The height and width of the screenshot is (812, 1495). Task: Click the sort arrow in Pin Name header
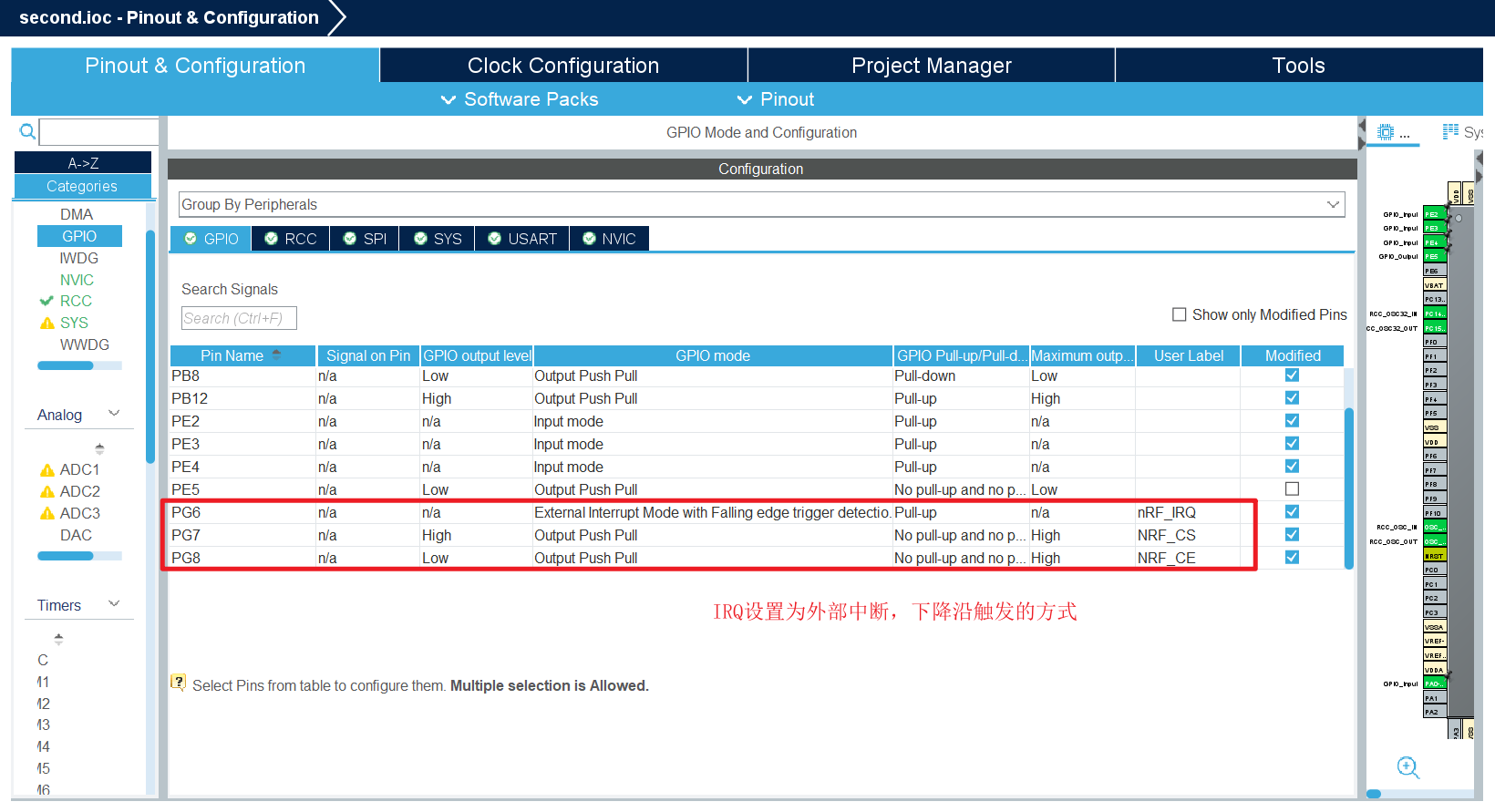(276, 355)
